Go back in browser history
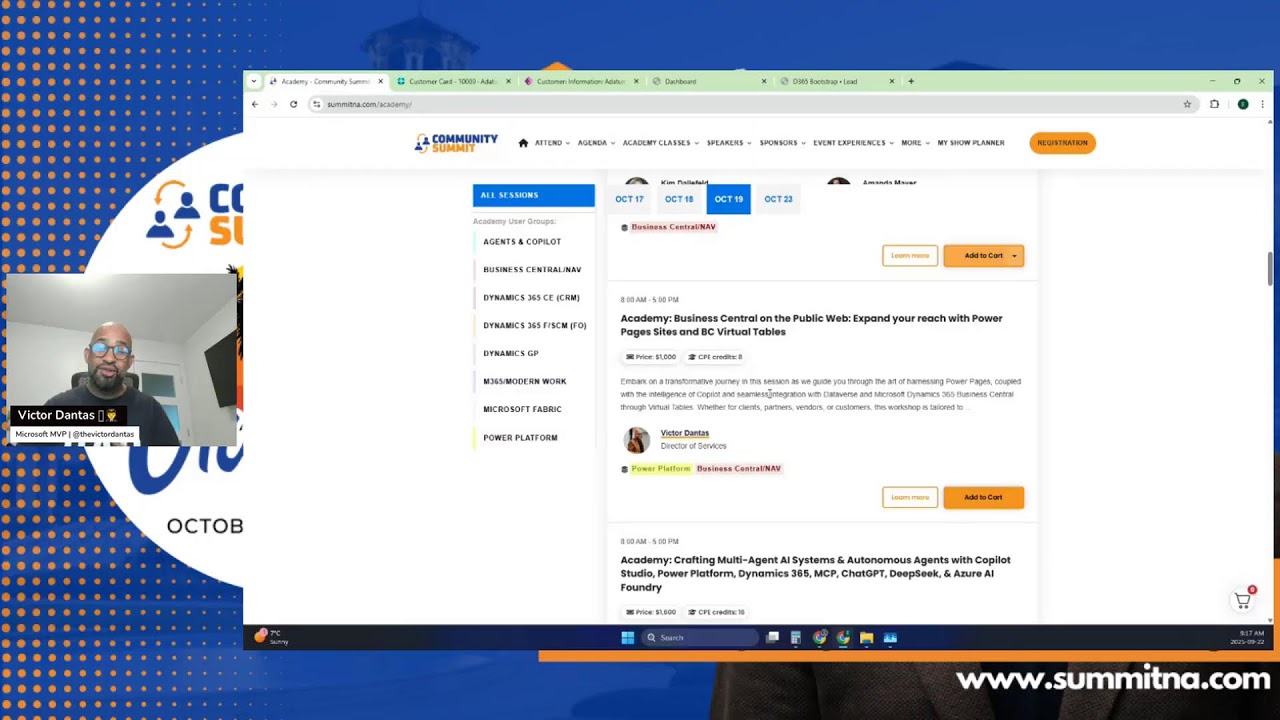Viewport: 1280px width, 720px height. click(x=255, y=104)
